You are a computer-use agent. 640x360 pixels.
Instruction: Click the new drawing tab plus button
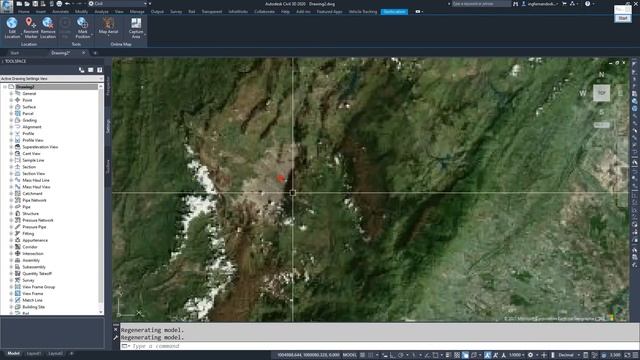95,53
